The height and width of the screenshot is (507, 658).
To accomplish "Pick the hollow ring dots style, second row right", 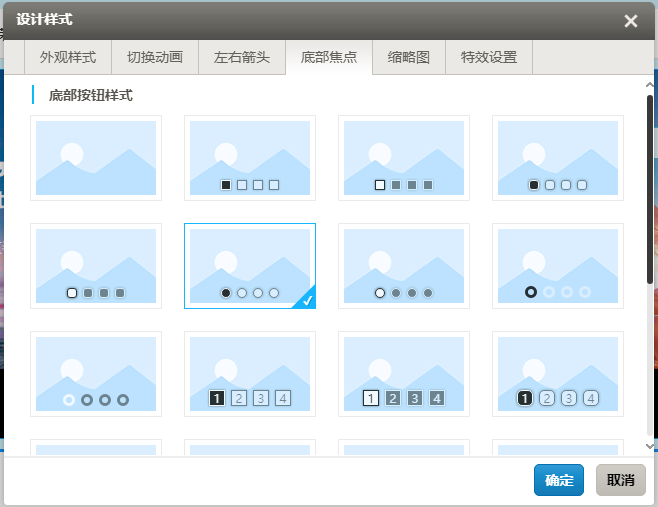I will point(558,266).
